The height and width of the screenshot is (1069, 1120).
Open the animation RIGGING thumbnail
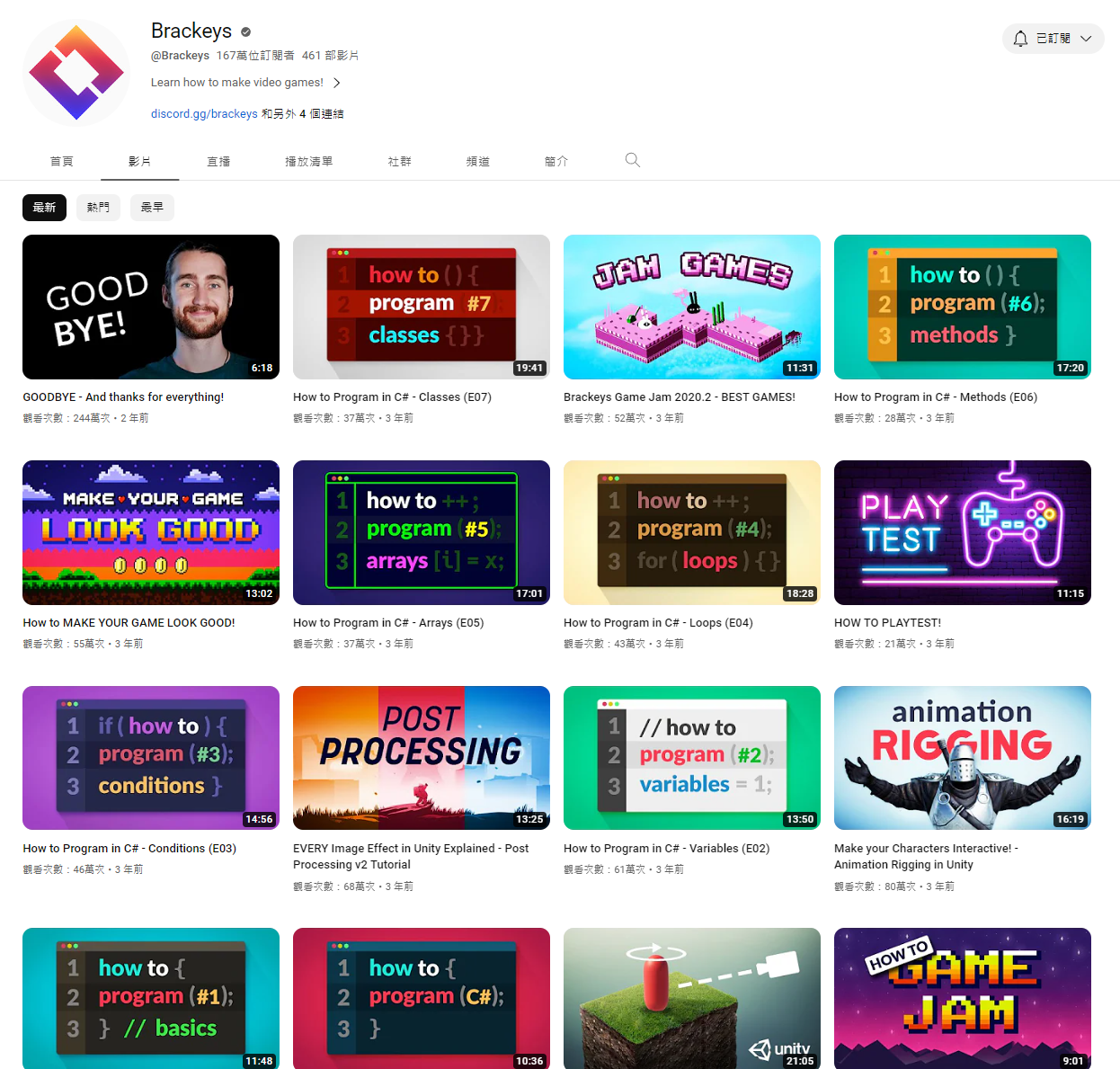tap(963, 758)
